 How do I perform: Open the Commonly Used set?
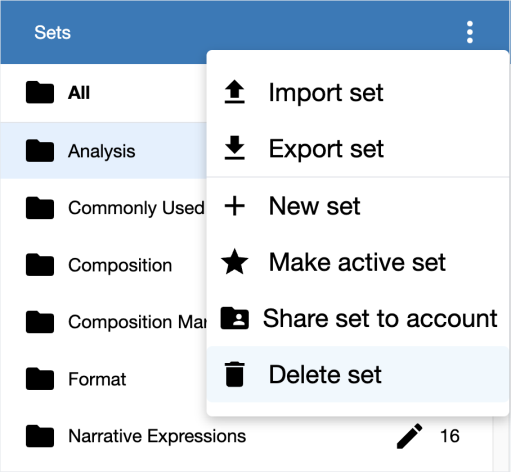(104, 208)
